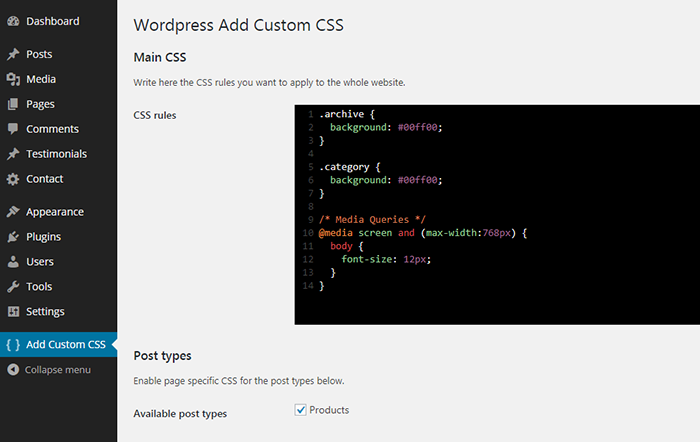
Task: Open the Plugins menu label
Action: coord(44,237)
